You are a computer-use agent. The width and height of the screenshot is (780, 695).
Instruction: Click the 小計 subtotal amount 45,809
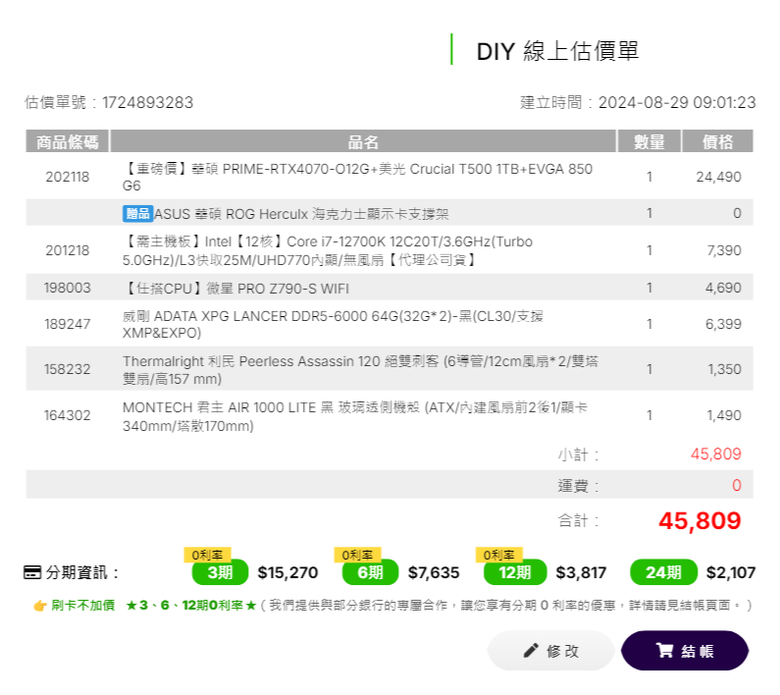click(716, 454)
